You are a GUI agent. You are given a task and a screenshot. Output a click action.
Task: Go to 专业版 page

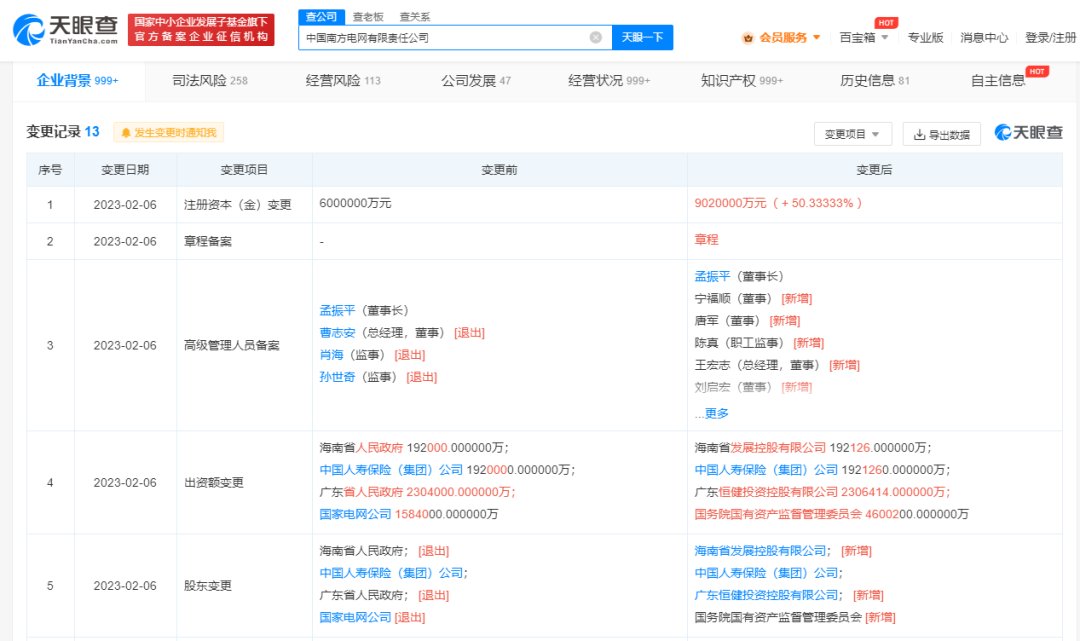tap(925, 37)
